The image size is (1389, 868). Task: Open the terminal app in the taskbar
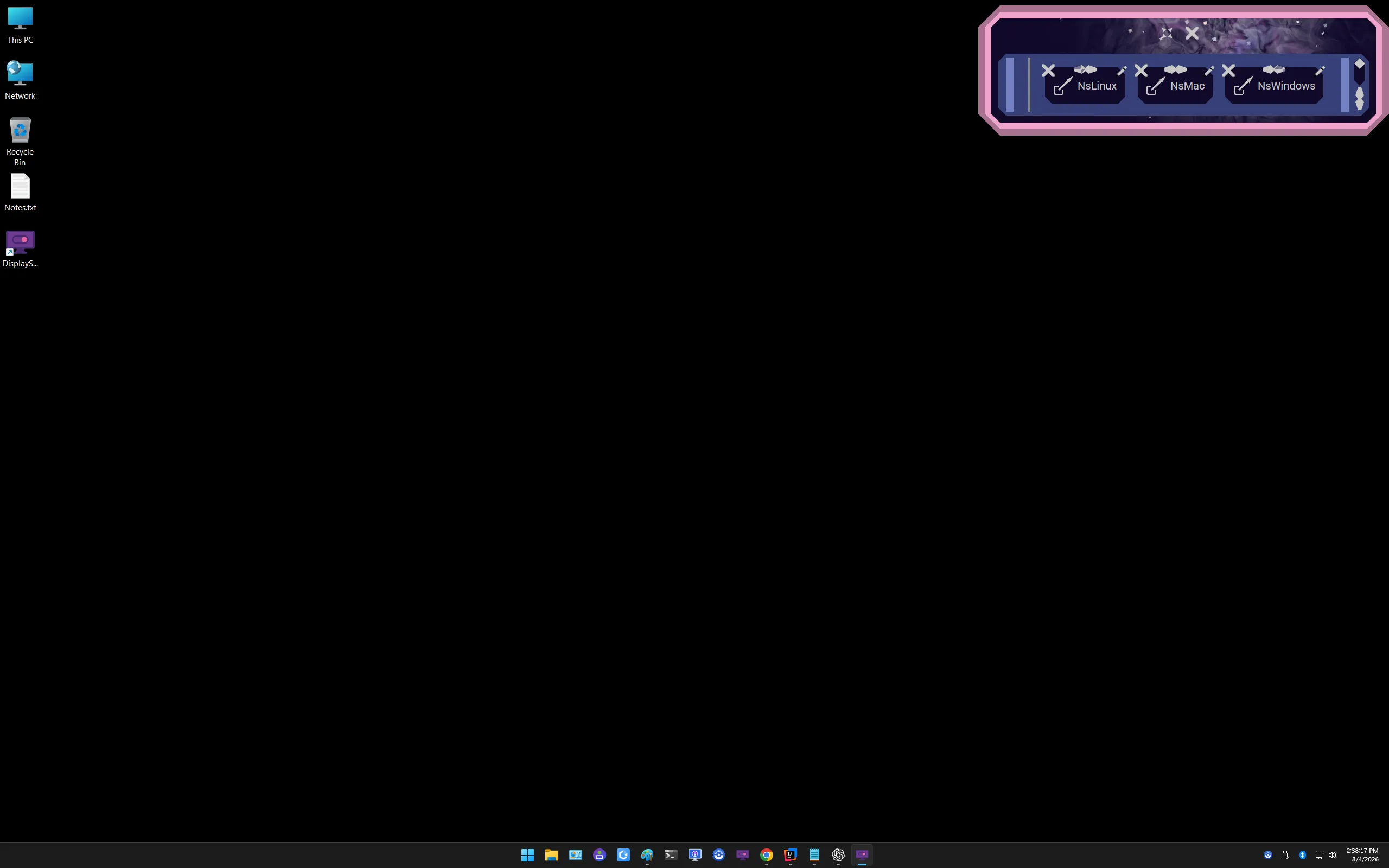[x=671, y=855]
